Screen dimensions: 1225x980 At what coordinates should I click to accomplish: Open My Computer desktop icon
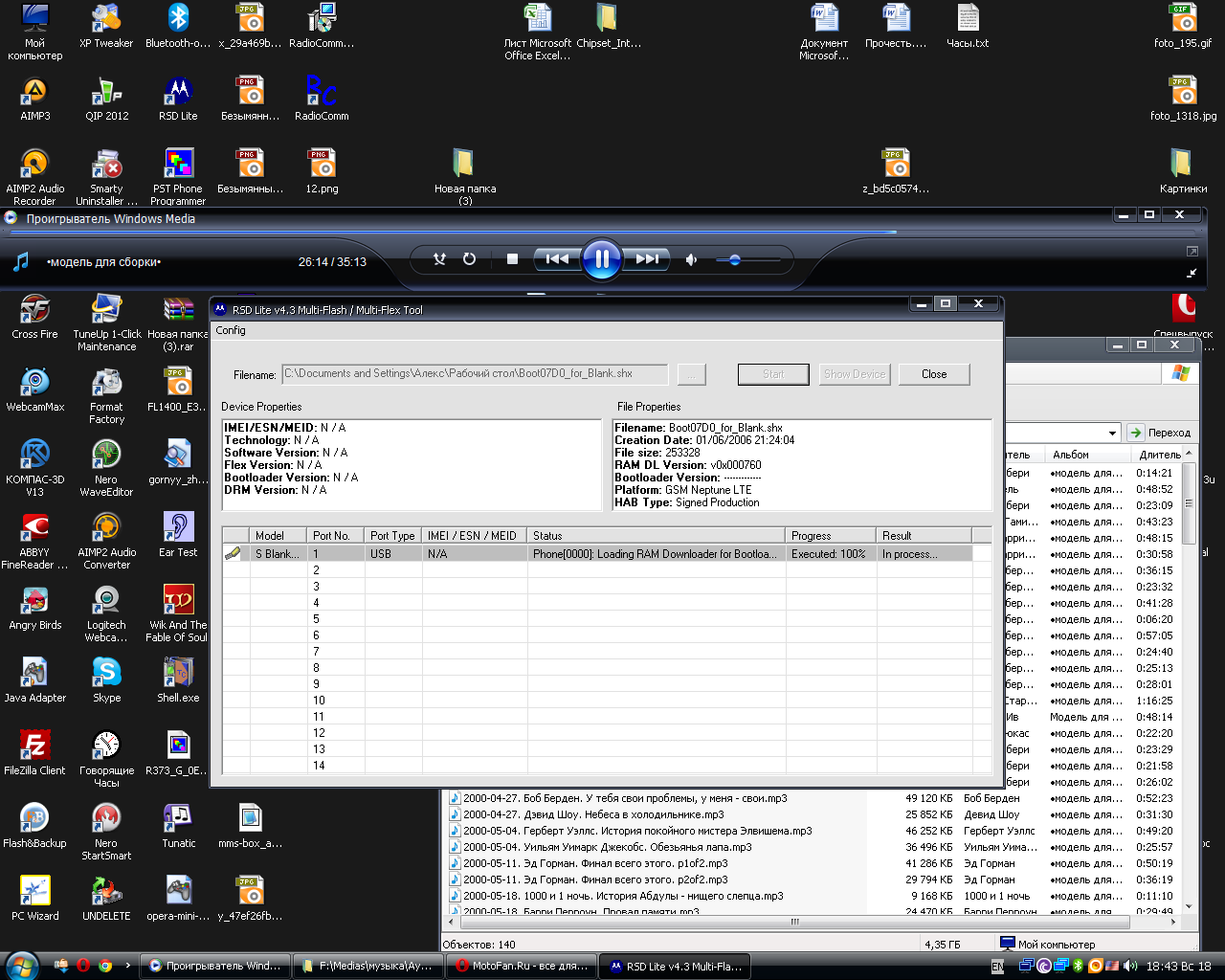coord(35,32)
